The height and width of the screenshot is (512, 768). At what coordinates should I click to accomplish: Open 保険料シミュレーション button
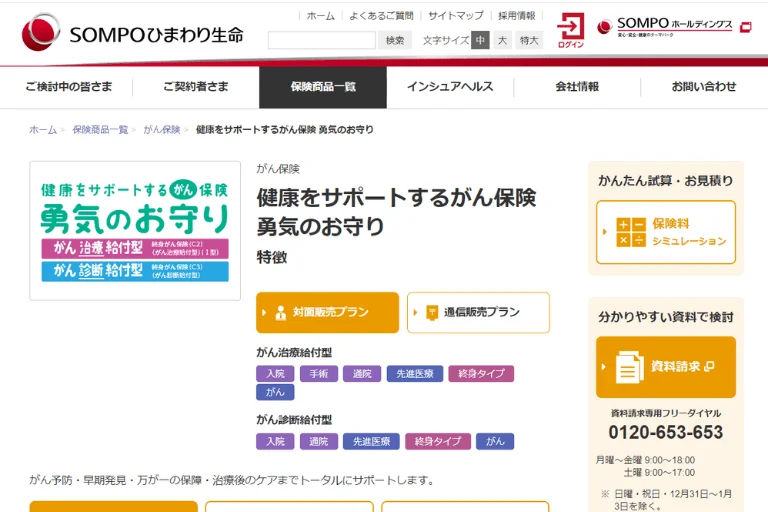coord(666,232)
